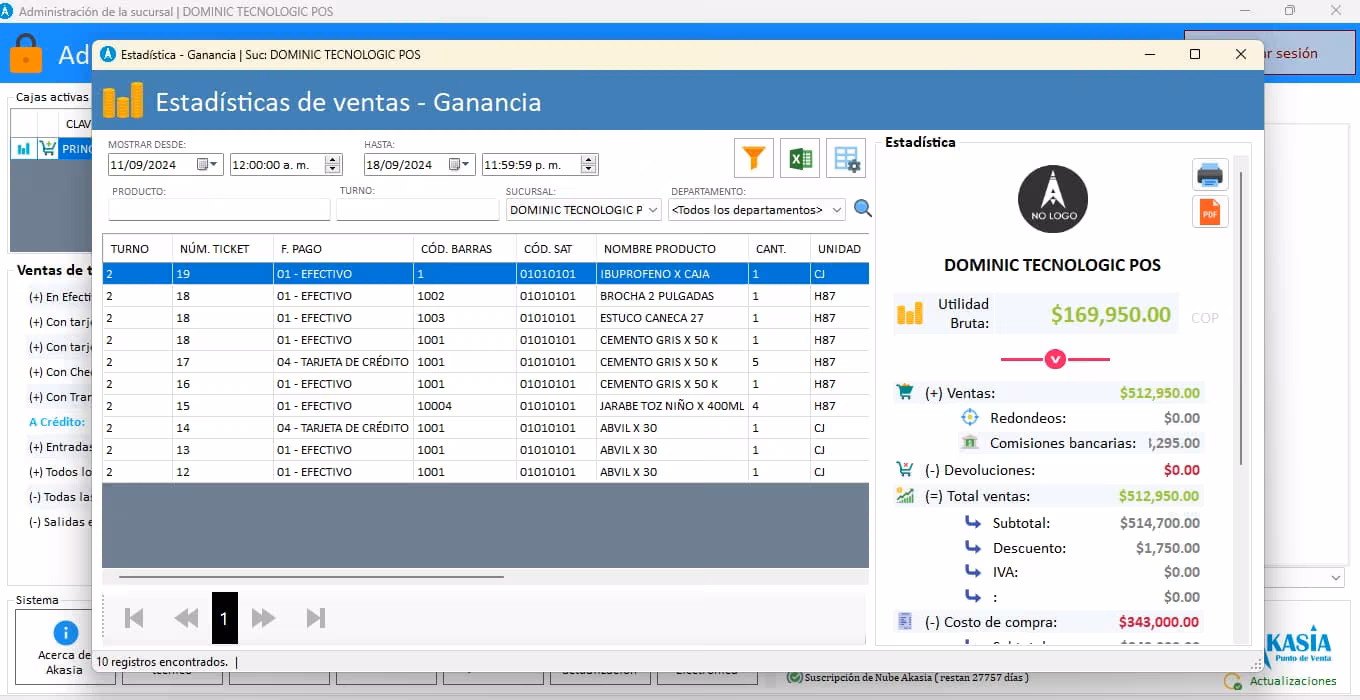The width and height of the screenshot is (1360, 700).
Task: Click the cart icon in Cajas activas row
Action: pyautogui.click(x=47, y=149)
